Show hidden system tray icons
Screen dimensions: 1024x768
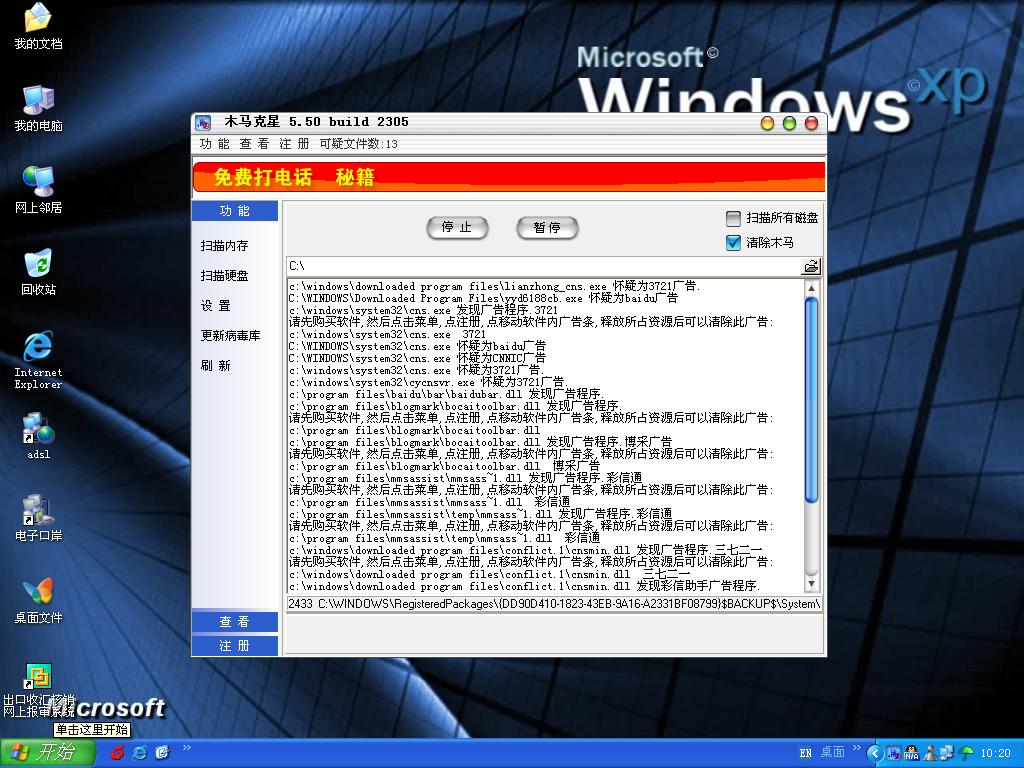[x=874, y=753]
